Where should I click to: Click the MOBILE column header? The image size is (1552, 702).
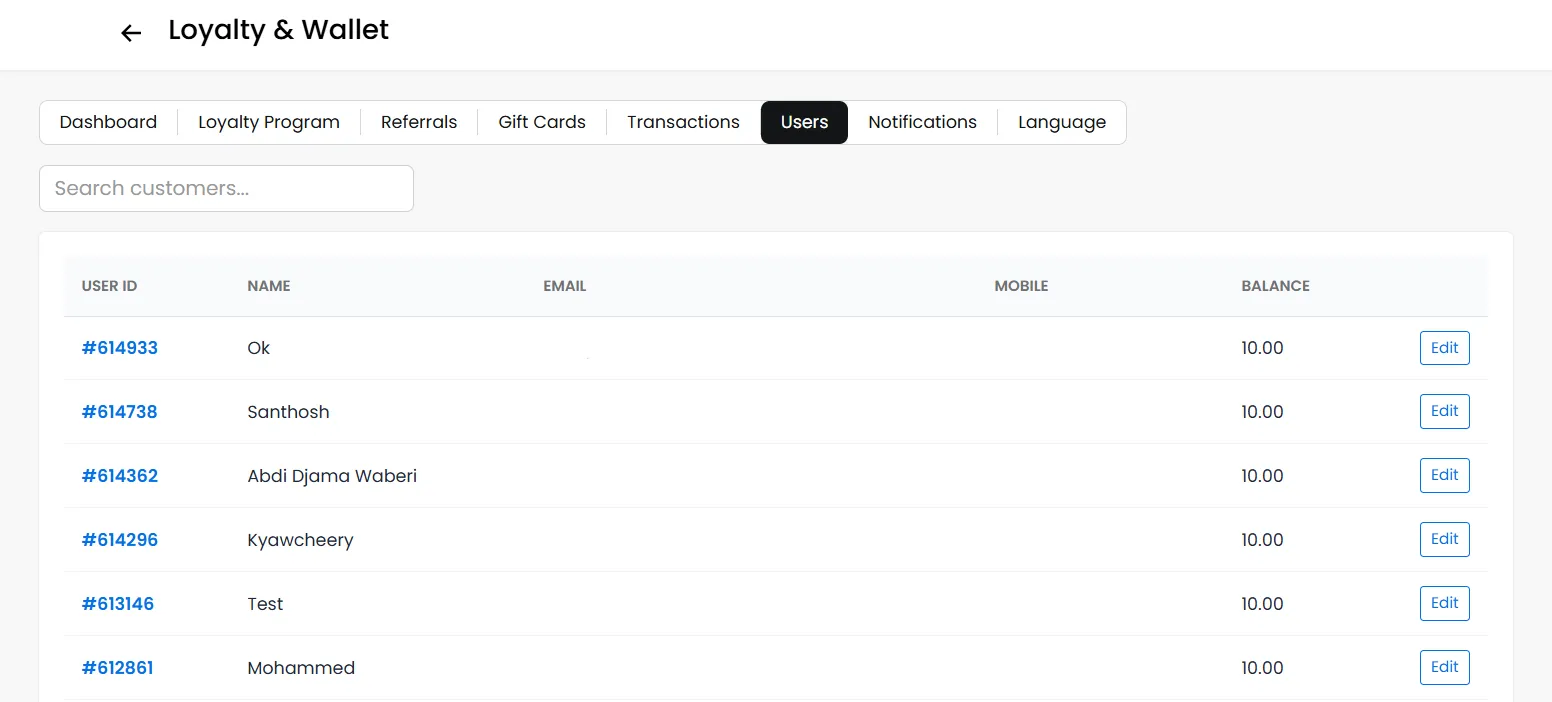1021,286
